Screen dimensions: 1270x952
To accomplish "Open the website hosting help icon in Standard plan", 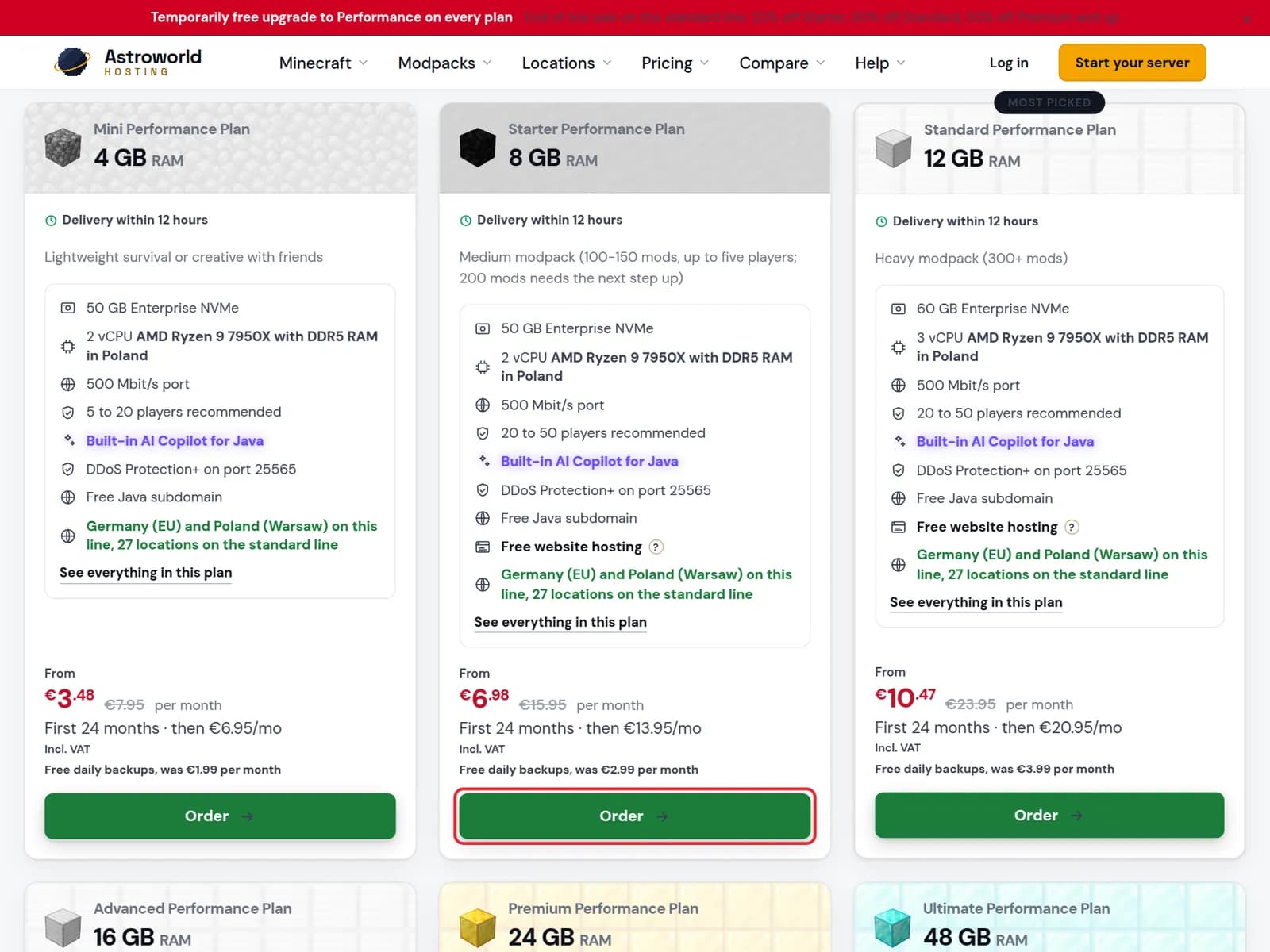I will coord(1072,527).
